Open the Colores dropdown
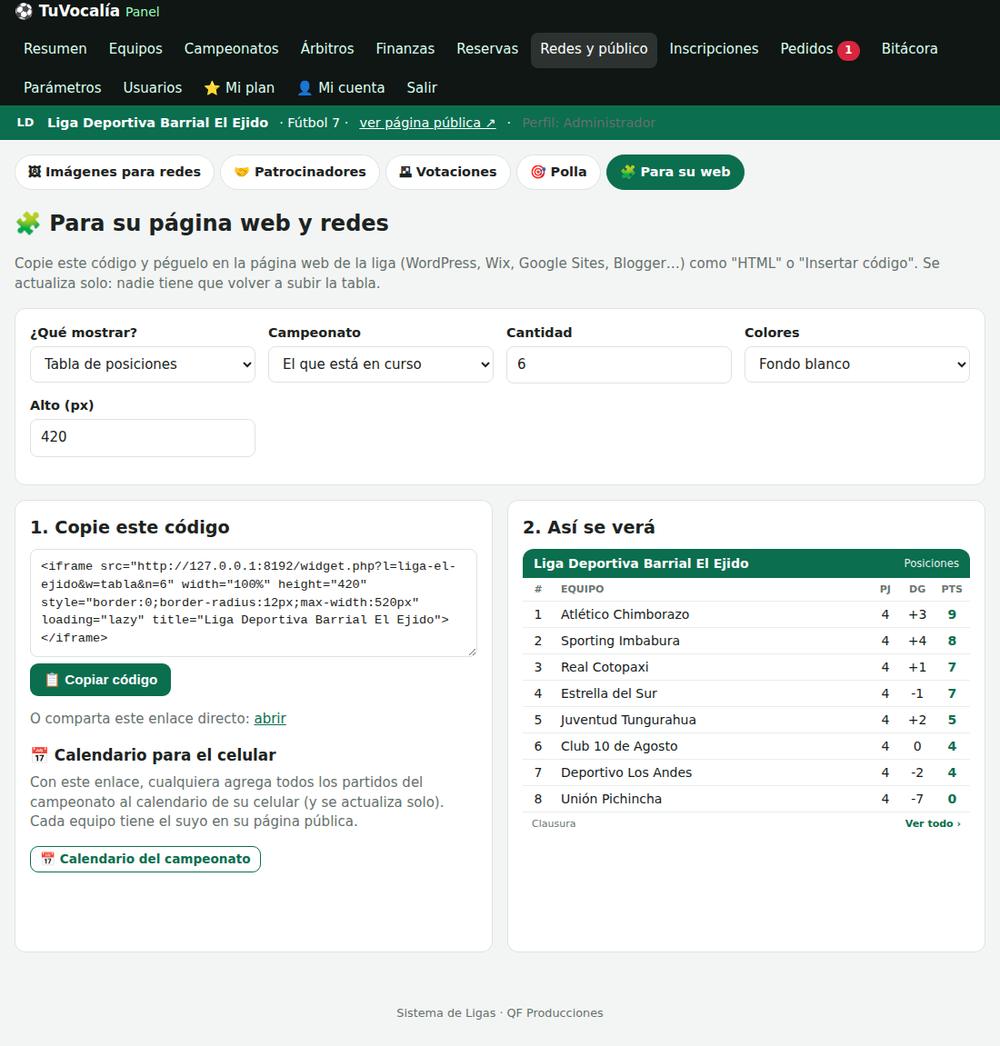The image size is (1000, 1046). click(857, 364)
